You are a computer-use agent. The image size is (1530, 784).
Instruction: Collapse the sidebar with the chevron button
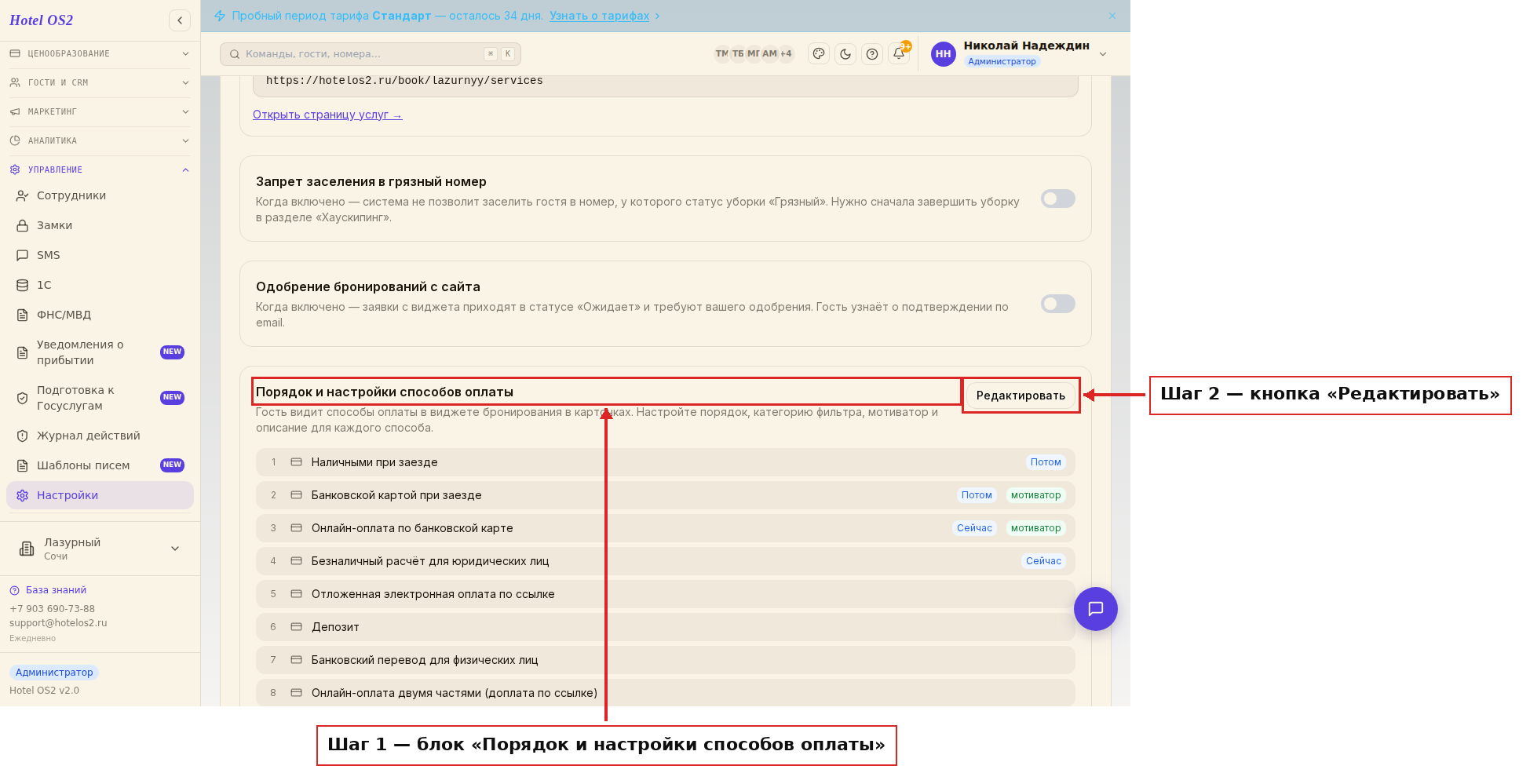[180, 20]
